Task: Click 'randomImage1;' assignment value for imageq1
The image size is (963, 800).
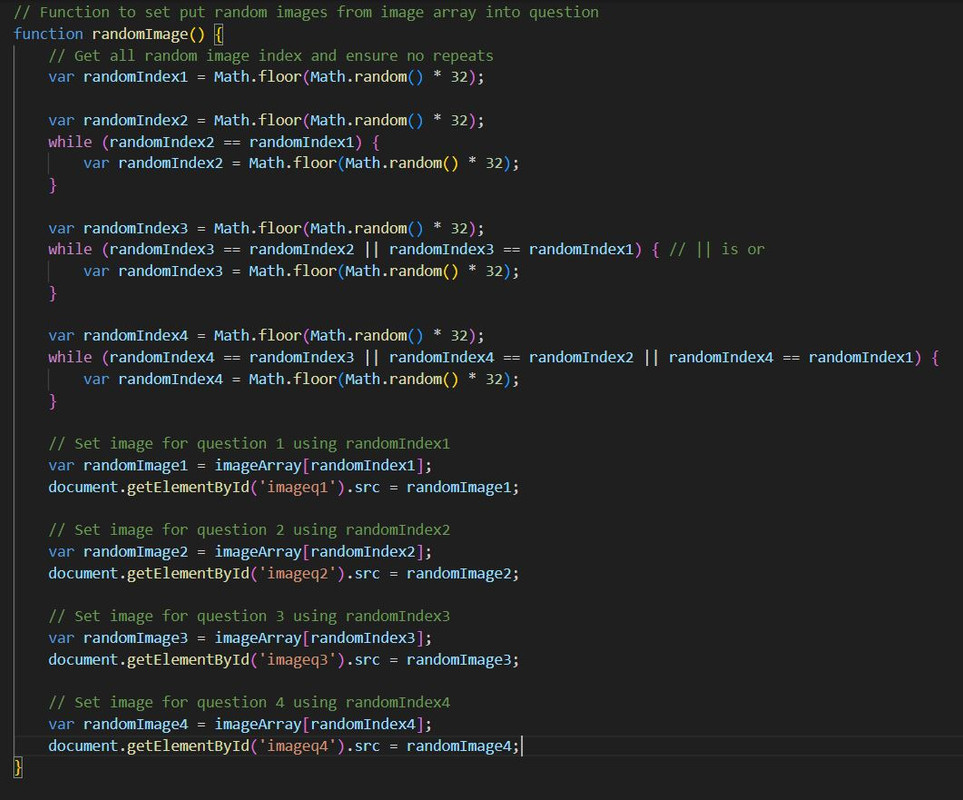Action: click(x=462, y=487)
